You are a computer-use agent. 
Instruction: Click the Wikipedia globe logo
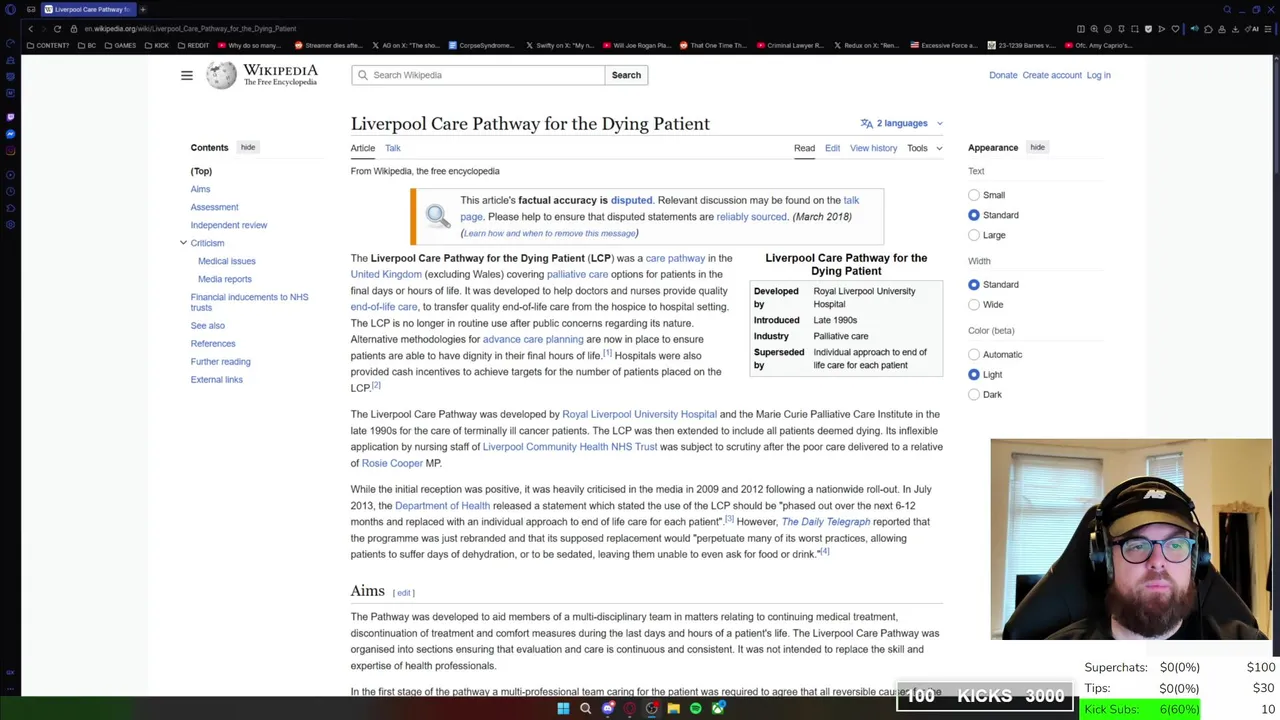pos(221,75)
